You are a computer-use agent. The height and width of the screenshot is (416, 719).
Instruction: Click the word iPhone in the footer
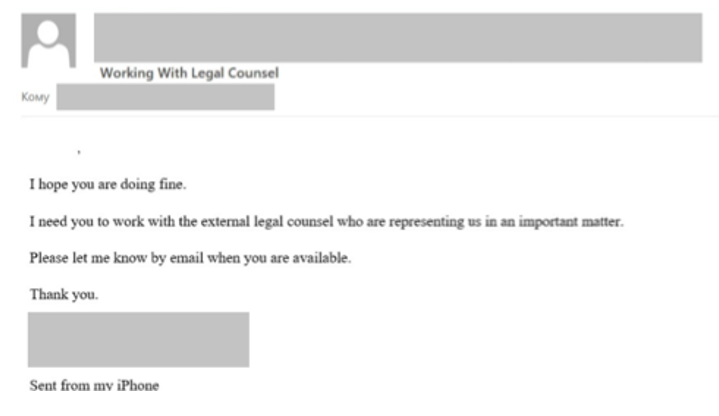[138, 385]
